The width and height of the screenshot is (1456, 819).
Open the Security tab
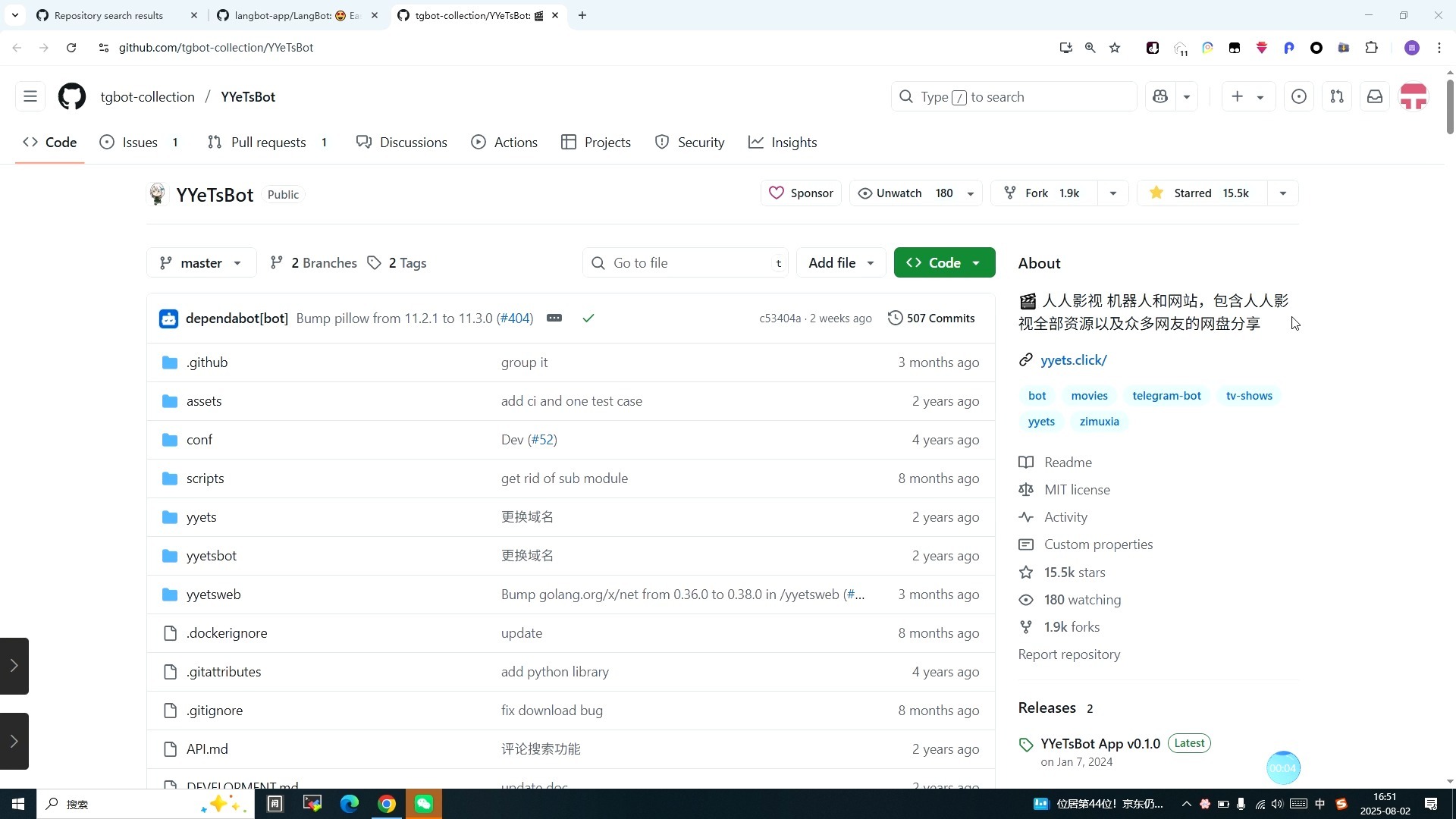690,143
